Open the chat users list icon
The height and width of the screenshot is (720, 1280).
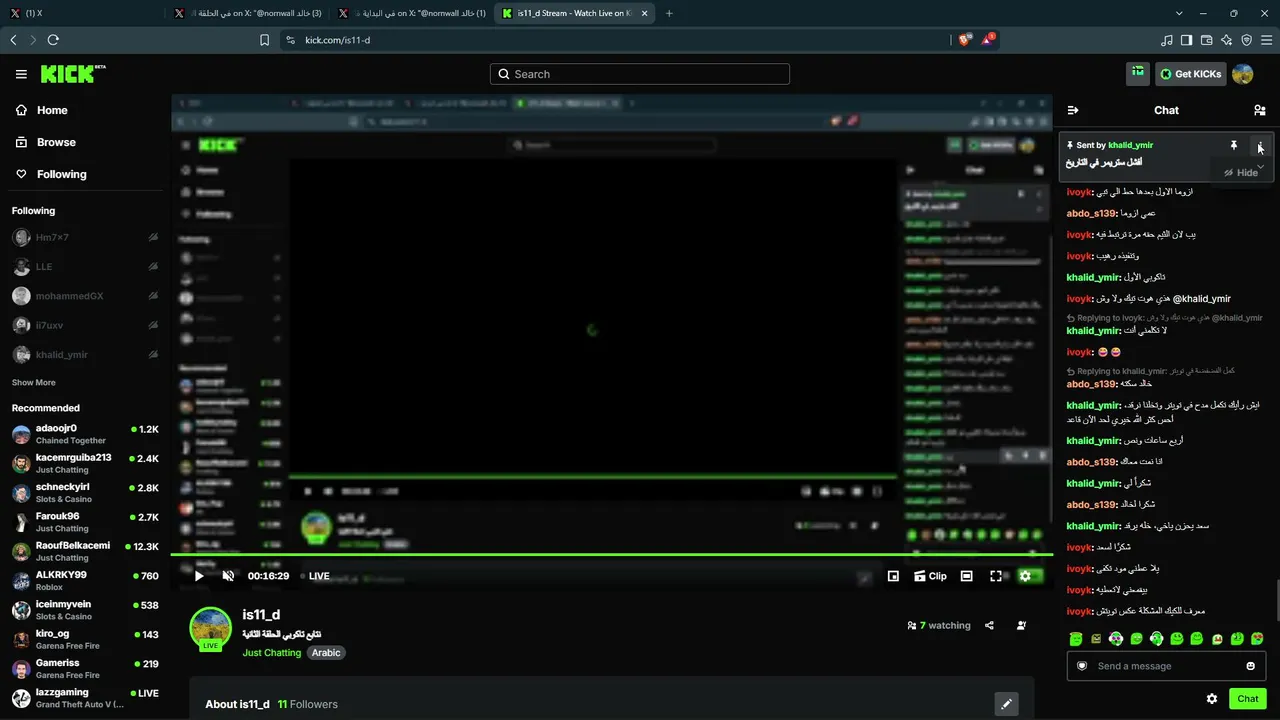point(1260,110)
